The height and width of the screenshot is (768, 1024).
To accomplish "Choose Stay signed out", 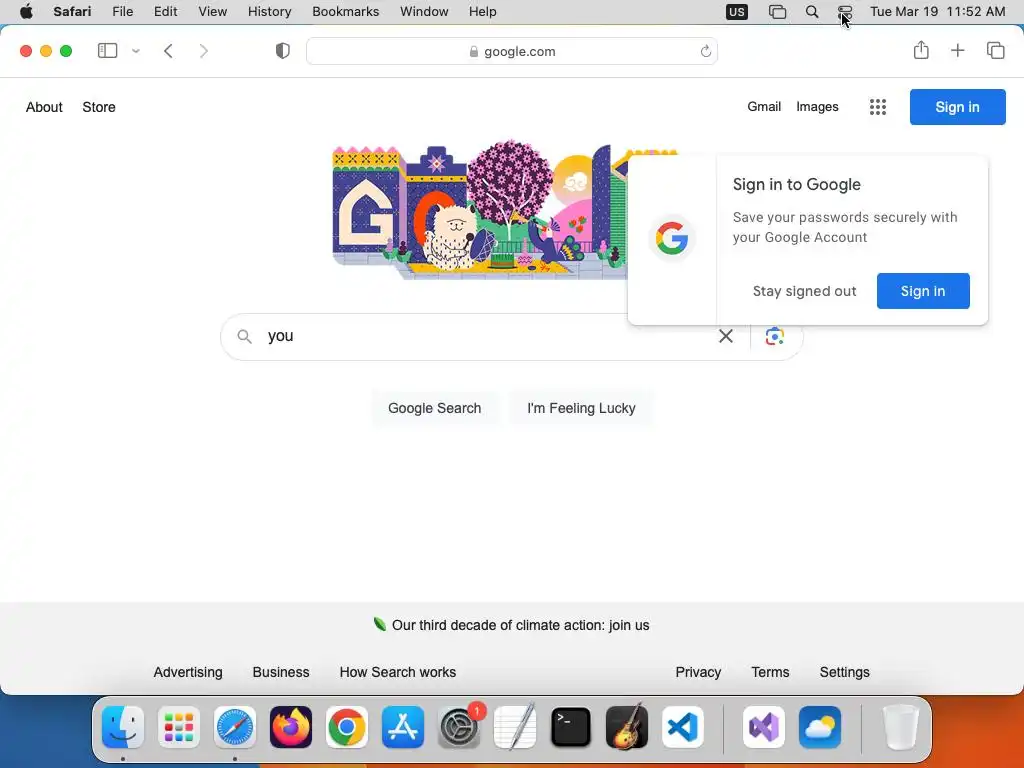I will 804,291.
